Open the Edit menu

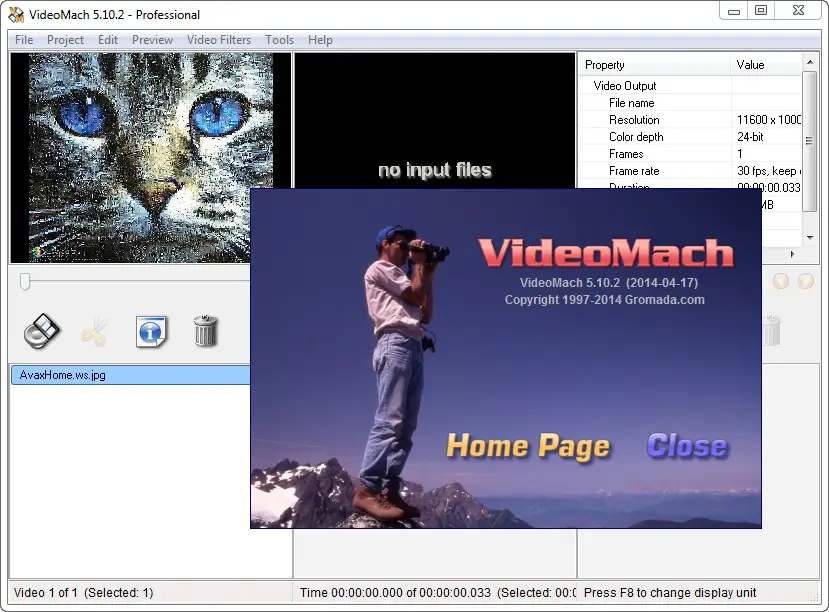108,40
